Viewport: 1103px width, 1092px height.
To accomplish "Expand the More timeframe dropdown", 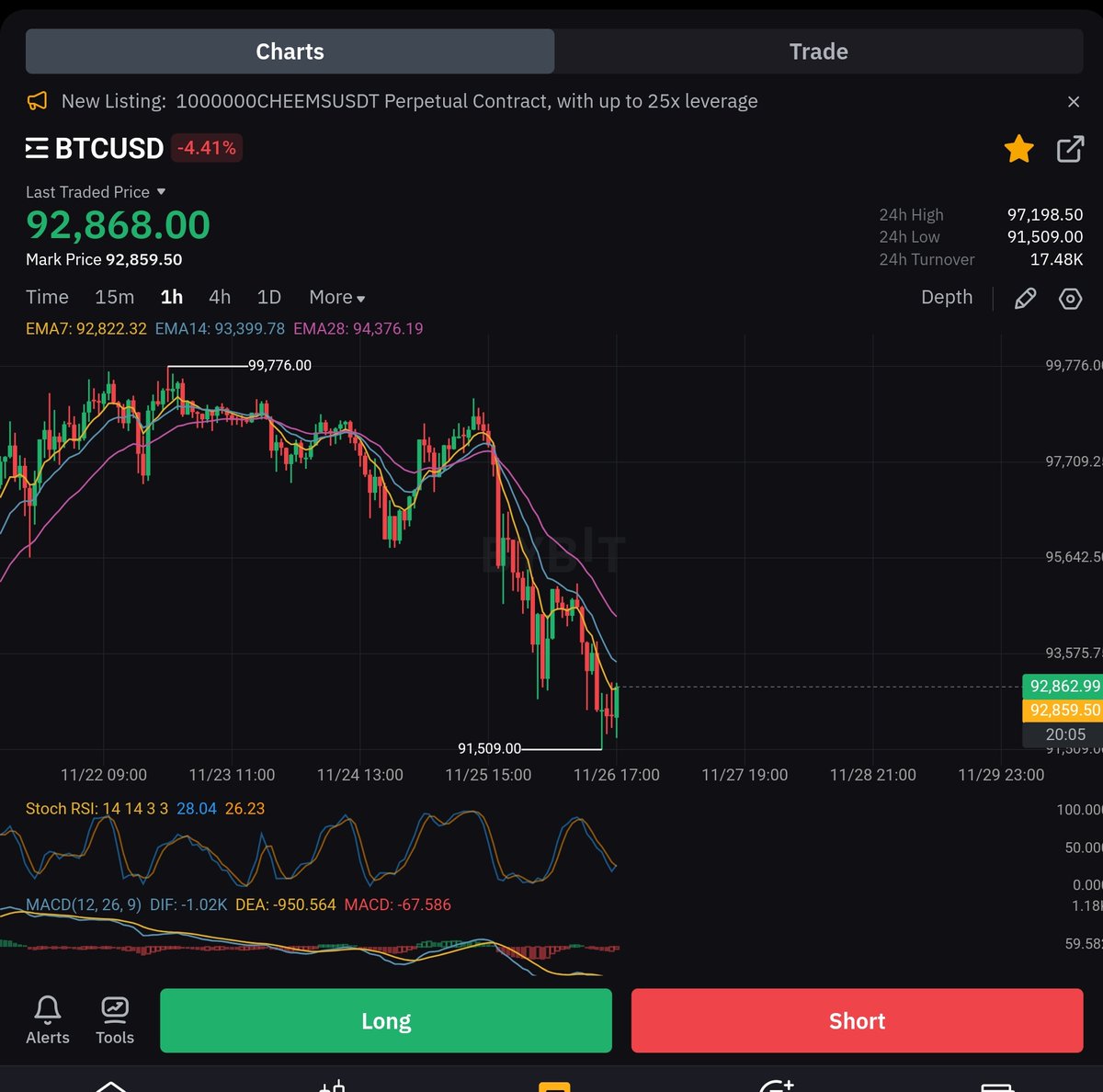I will click(x=335, y=297).
